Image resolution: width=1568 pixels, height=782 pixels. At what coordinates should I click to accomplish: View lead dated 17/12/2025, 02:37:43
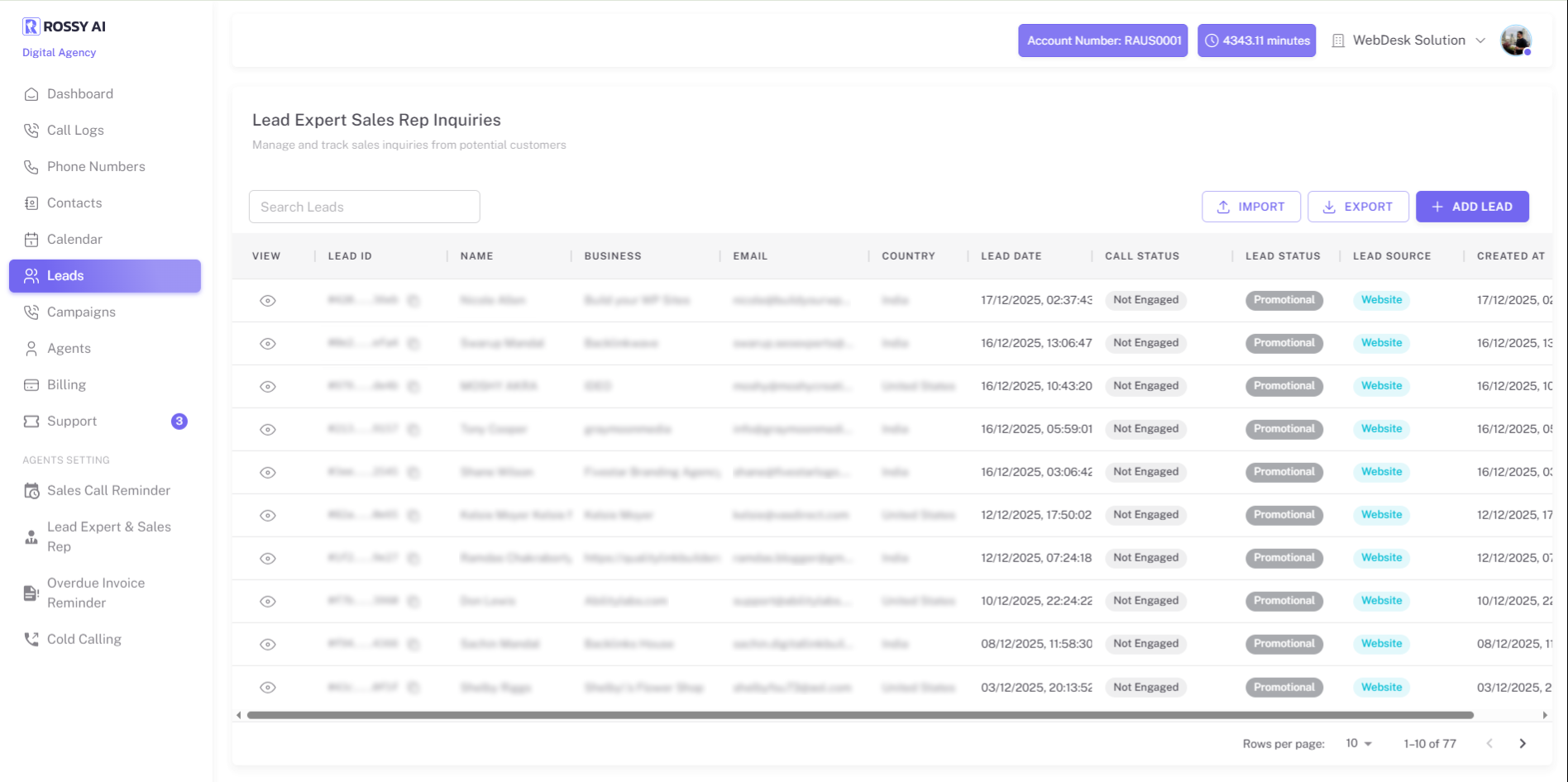coord(268,301)
